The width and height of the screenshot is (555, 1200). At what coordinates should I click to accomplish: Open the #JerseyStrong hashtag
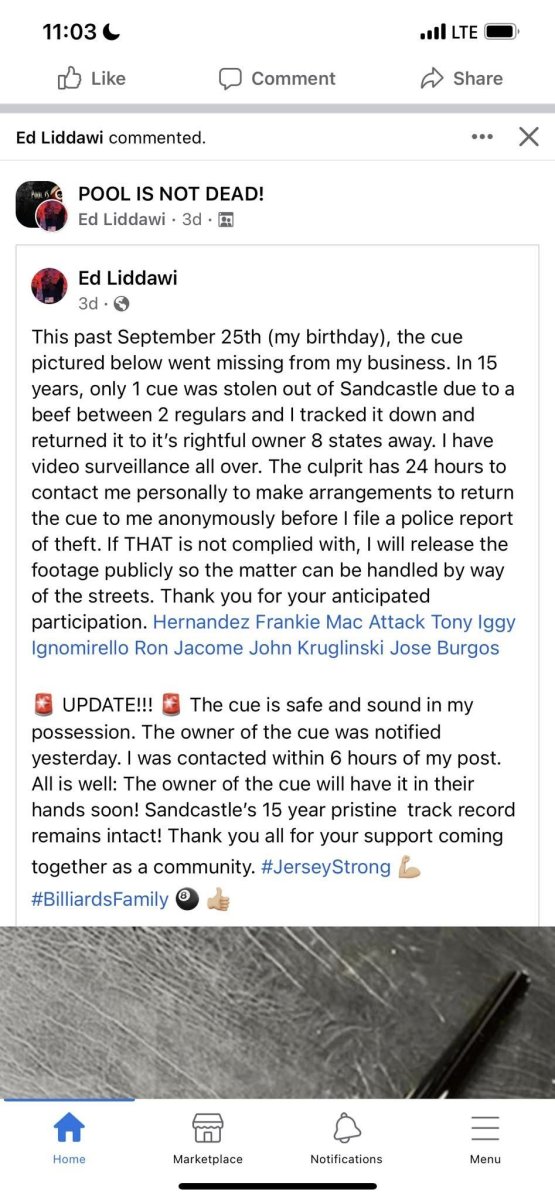pos(326,866)
